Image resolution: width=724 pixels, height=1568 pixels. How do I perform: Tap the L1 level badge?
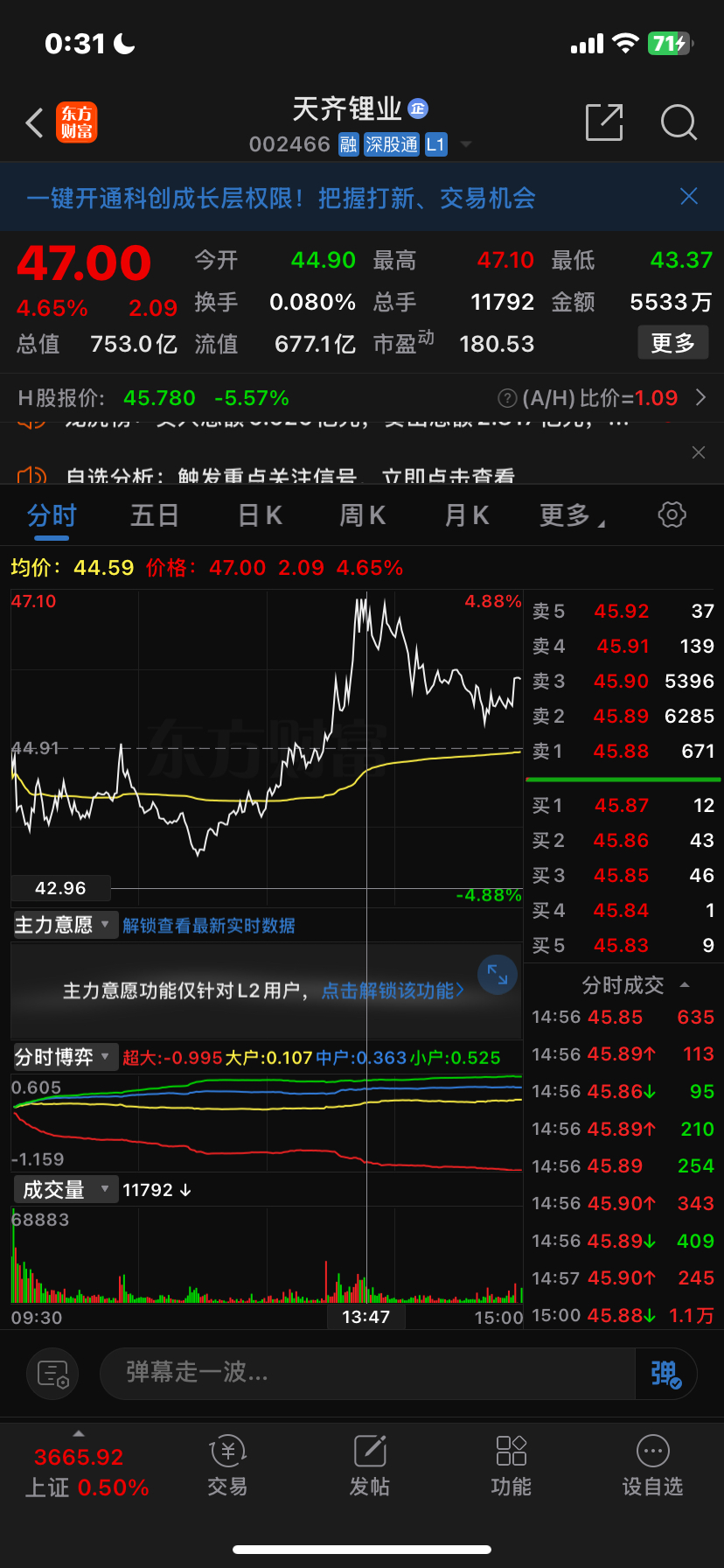(x=435, y=144)
